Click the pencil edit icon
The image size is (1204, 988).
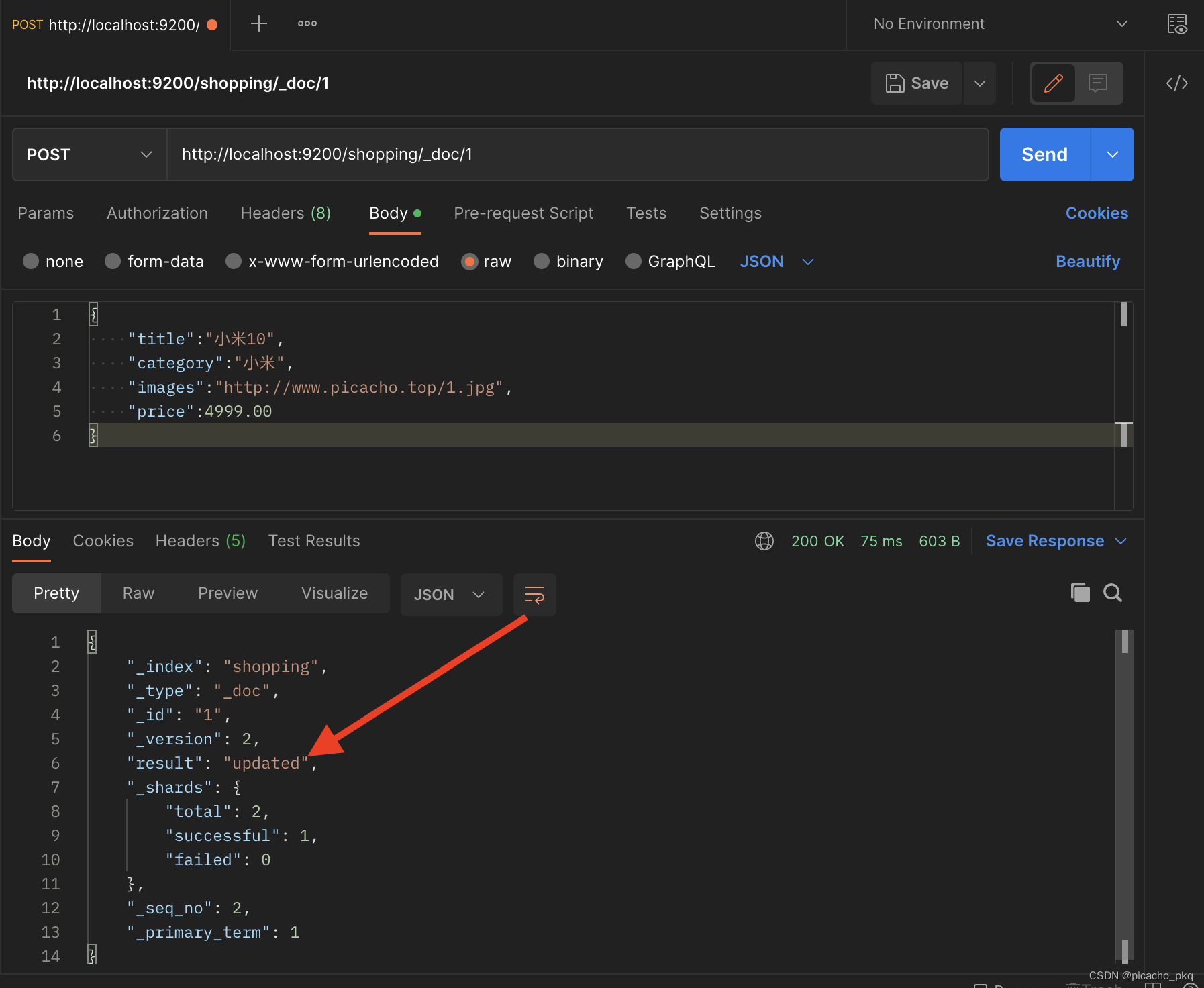pos(1053,83)
